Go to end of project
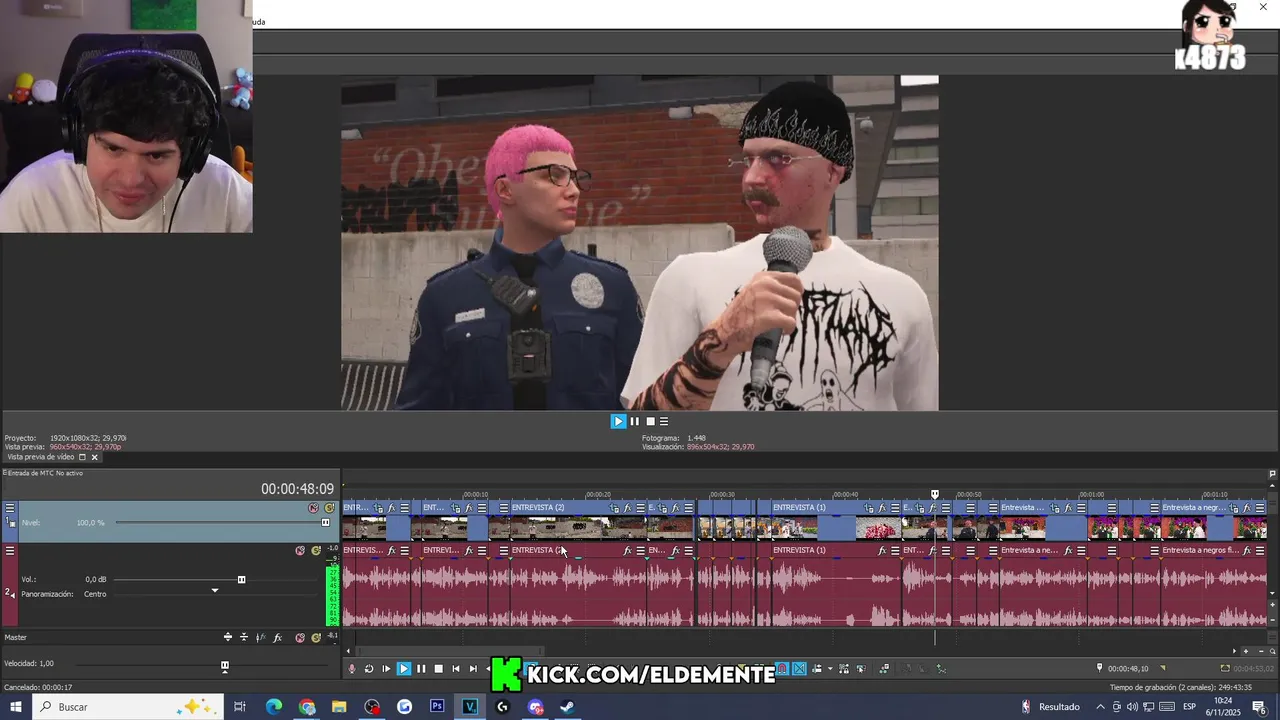The height and width of the screenshot is (720, 1280). (473, 669)
